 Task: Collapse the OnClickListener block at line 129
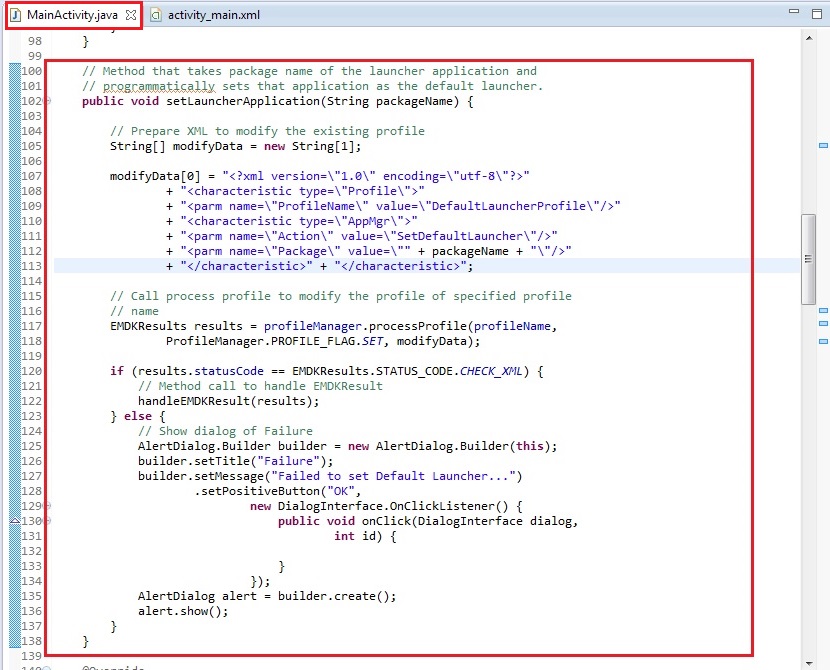click(x=48, y=507)
